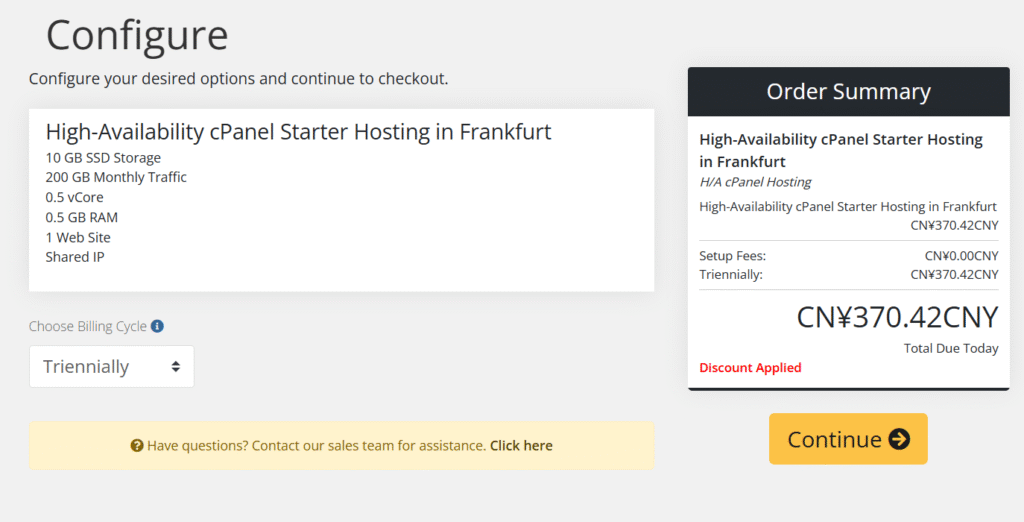Click the large CN¥370.42CNY total amount
The image size is (1024, 522).
897,317
